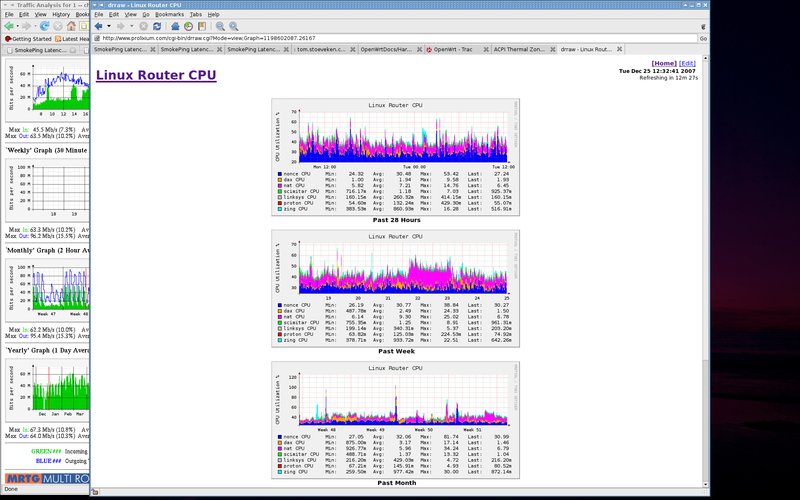Click the house Home icon in the Traffic Analysis window

pos(71,26)
